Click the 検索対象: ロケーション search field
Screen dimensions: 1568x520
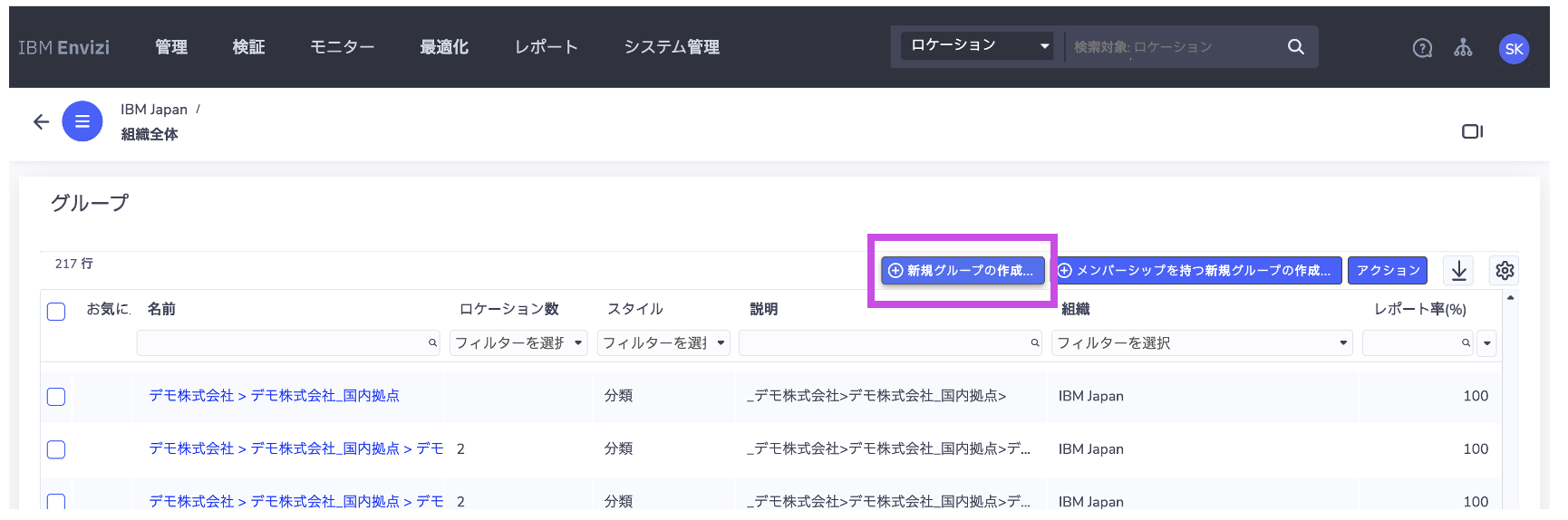coord(1175,46)
